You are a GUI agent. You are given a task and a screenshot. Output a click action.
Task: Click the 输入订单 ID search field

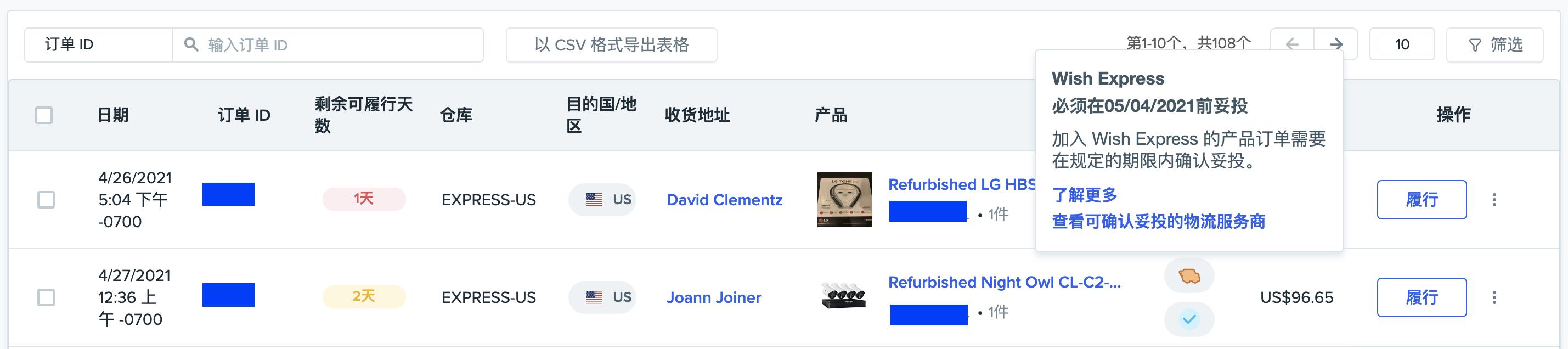pyautogui.click(x=341, y=44)
